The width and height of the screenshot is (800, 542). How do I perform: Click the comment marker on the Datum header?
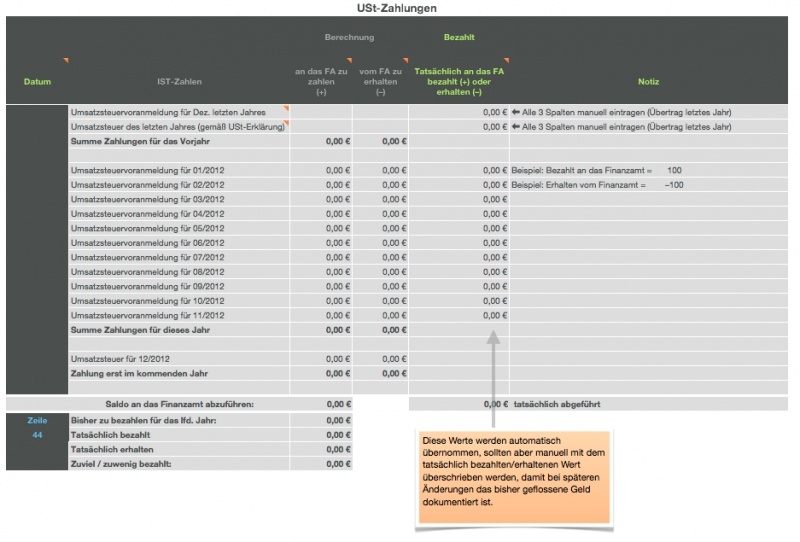pyautogui.click(x=66, y=60)
